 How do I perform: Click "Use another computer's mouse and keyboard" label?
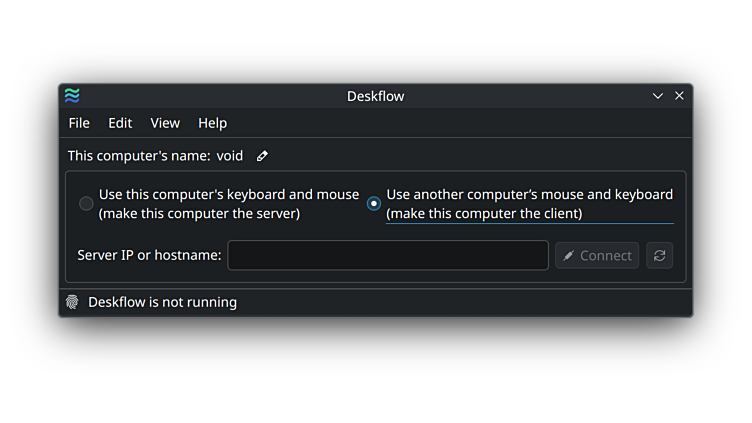(529, 195)
